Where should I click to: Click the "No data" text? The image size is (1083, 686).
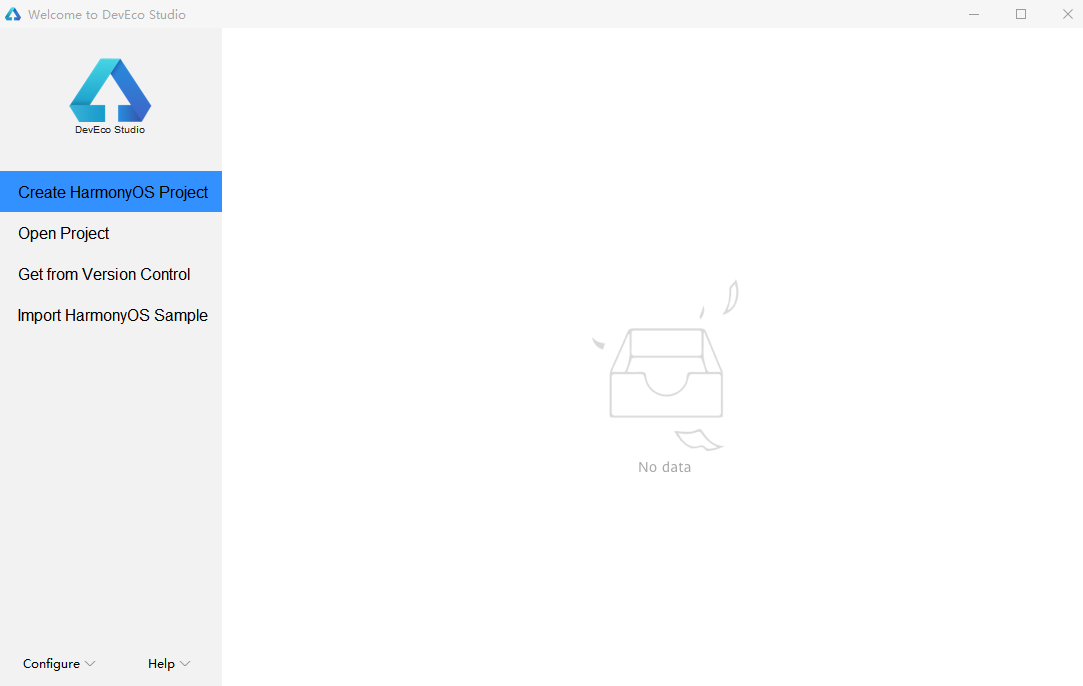[664, 467]
